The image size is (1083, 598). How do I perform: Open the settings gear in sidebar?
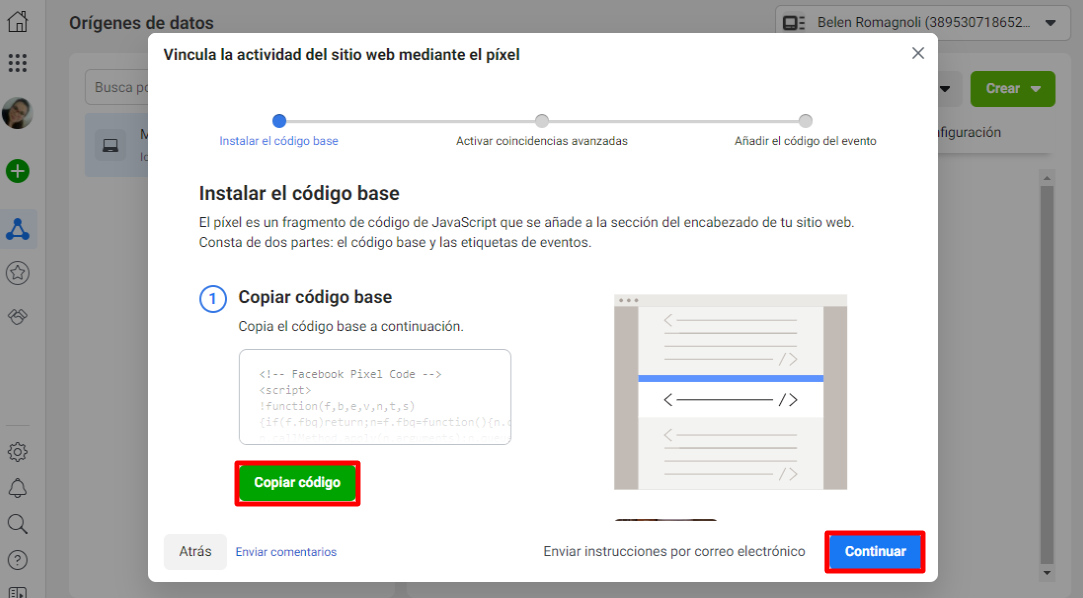click(18, 452)
